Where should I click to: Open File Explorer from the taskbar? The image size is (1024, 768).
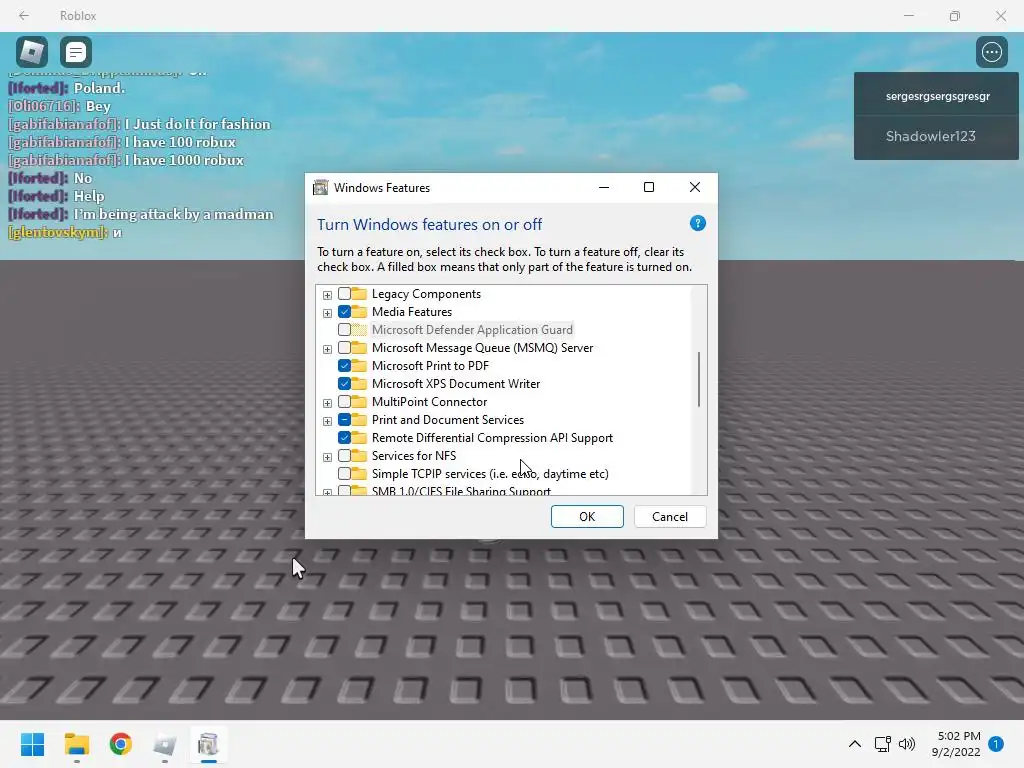coord(76,744)
